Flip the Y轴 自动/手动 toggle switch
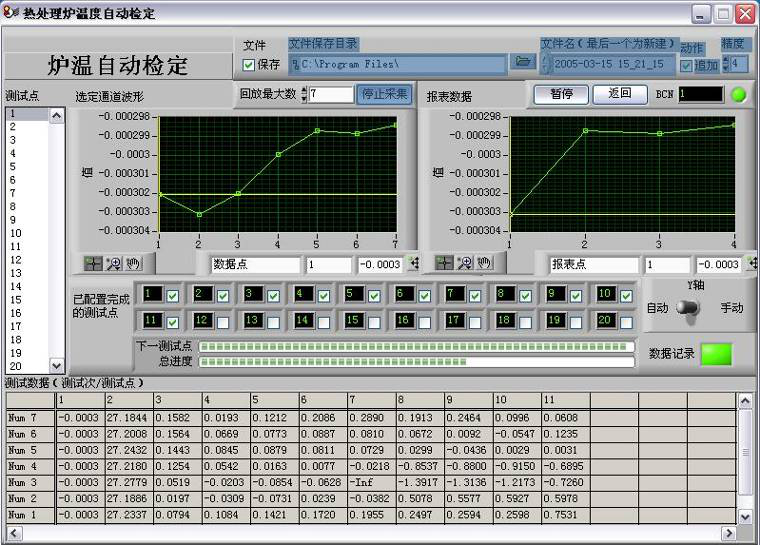Screen dimensions: 760x545 pos(688,308)
